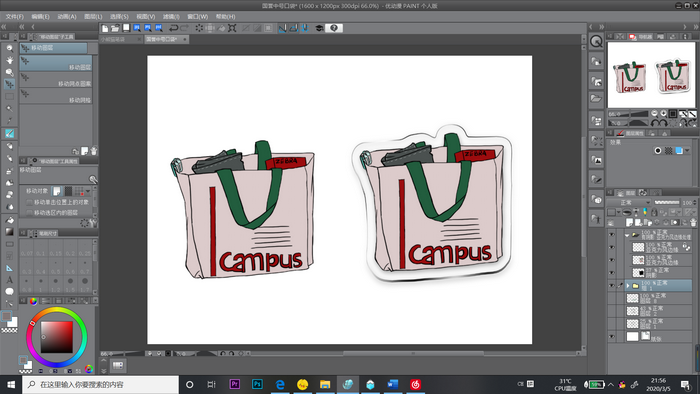This screenshot has height=394, width=700.
Task: Select the Hand move-view tool
Action: 9,60
